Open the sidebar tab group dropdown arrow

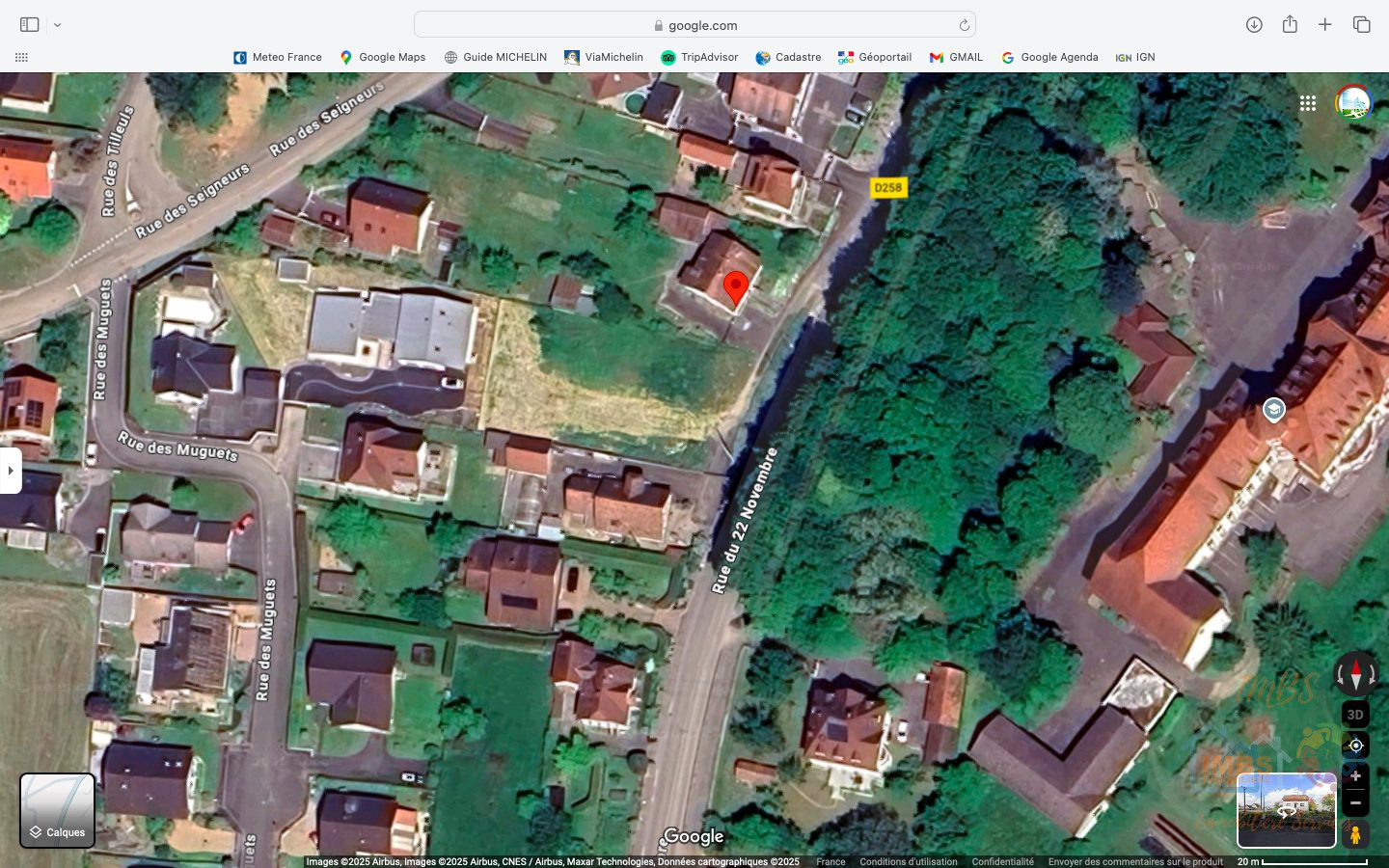pyautogui.click(x=58, y=25)
